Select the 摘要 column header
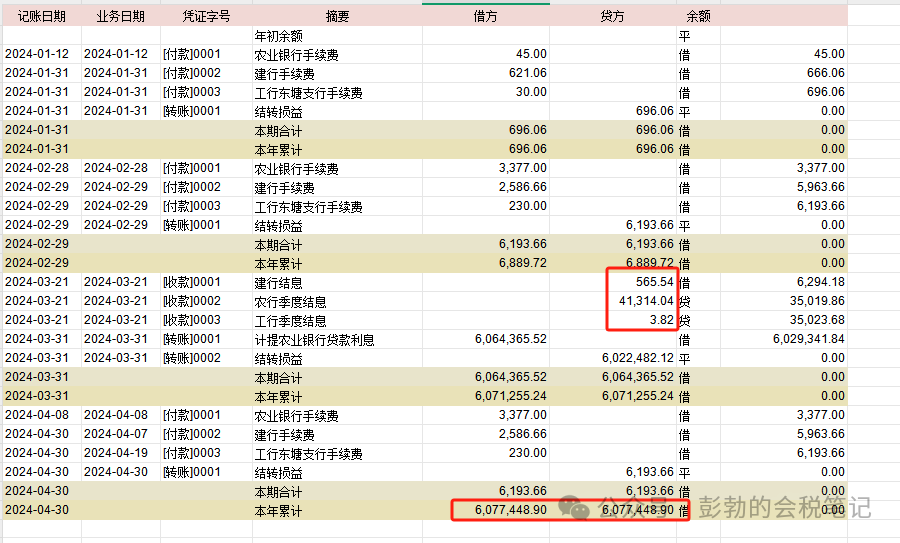Image resolution: width=900 pixels, height=543 pixels. tap(338, 16)
